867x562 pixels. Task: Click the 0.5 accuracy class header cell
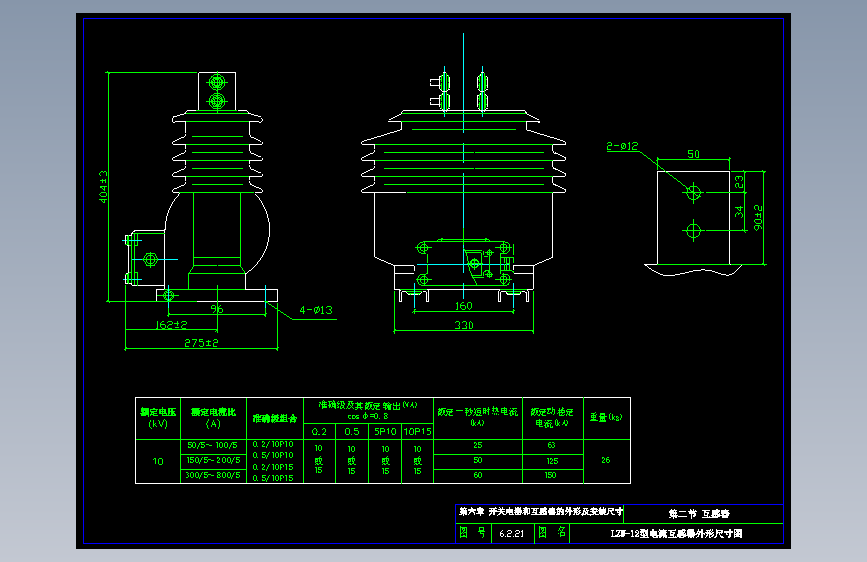pyautogui.click(x=352, y=431)
